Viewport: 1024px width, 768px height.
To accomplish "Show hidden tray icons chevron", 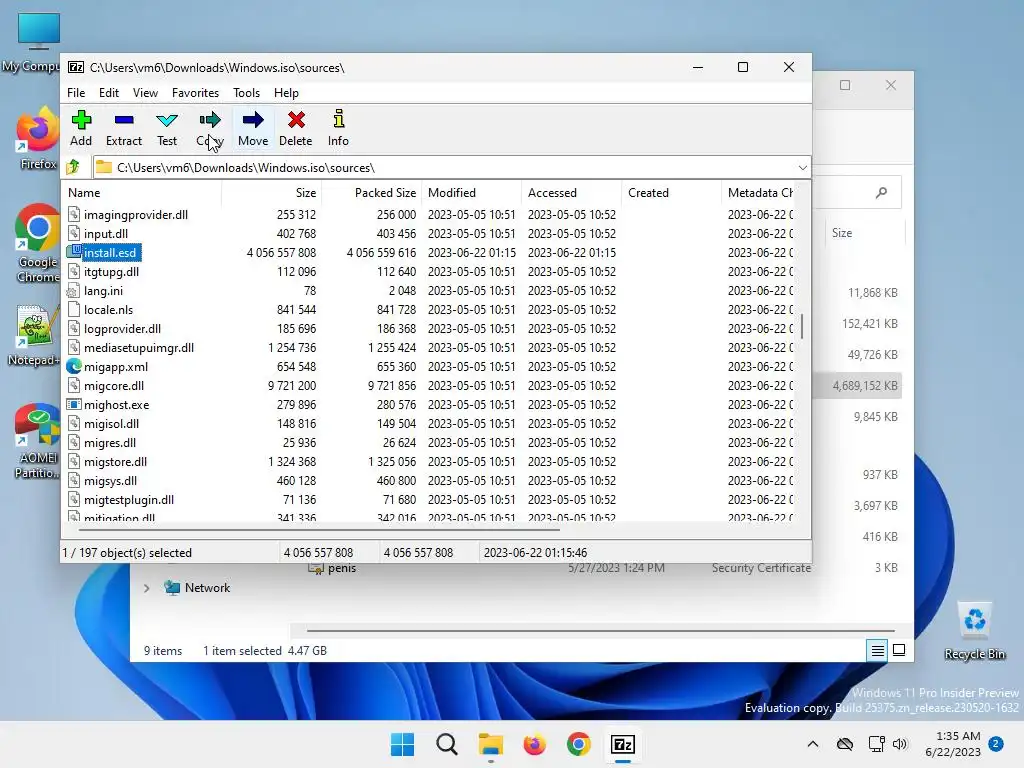I will (812, 744).
